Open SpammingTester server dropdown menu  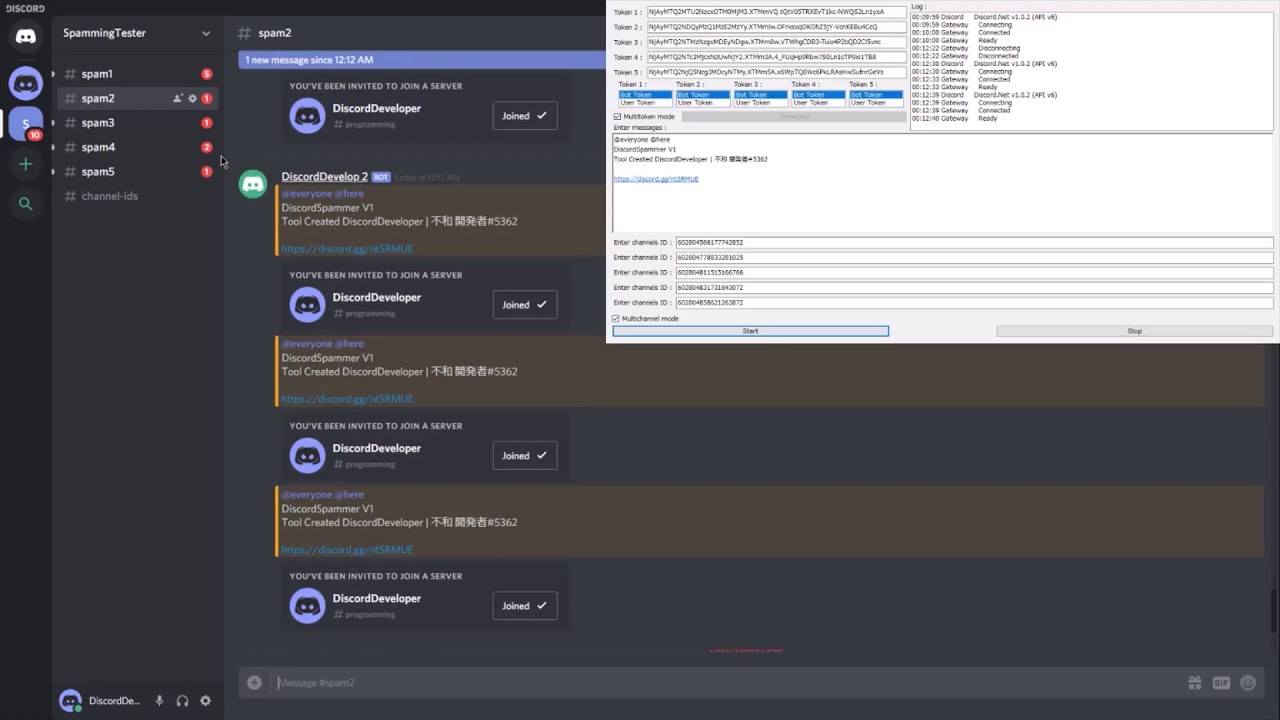[206, 33]
